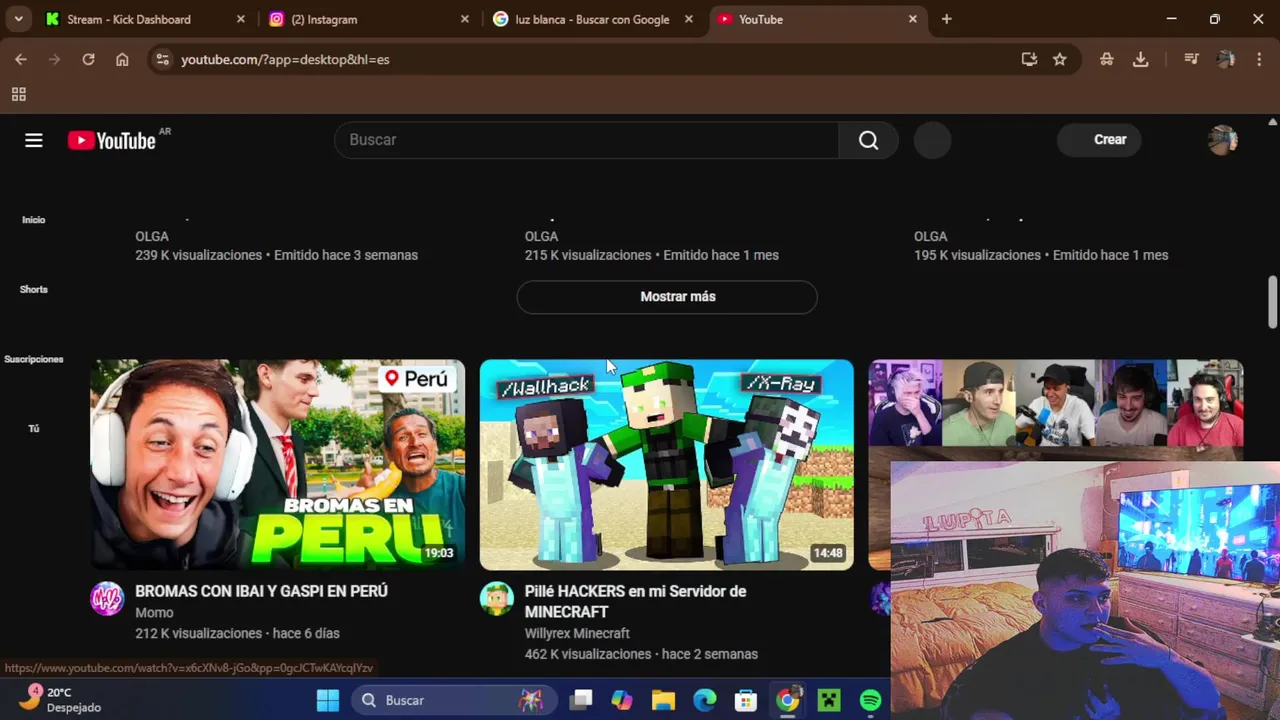This screenshot has width=1280, height=720.
Task: Switch to the luz blanca Google tab
Action: (x=592, y=19)
